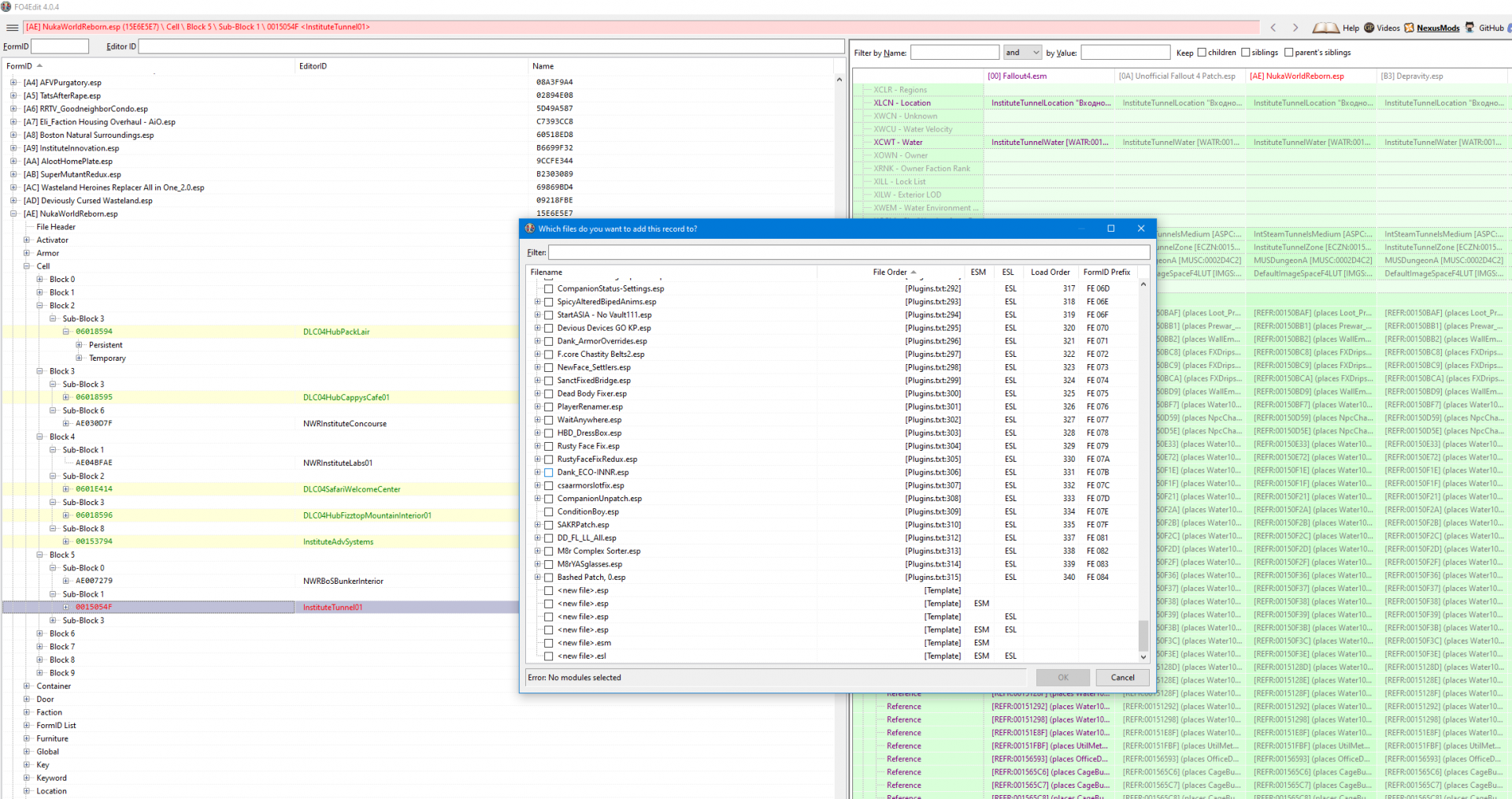Check the Dead Body Fixer.esp checkbox
1512x799 pixels.
[x=549, y=394]
